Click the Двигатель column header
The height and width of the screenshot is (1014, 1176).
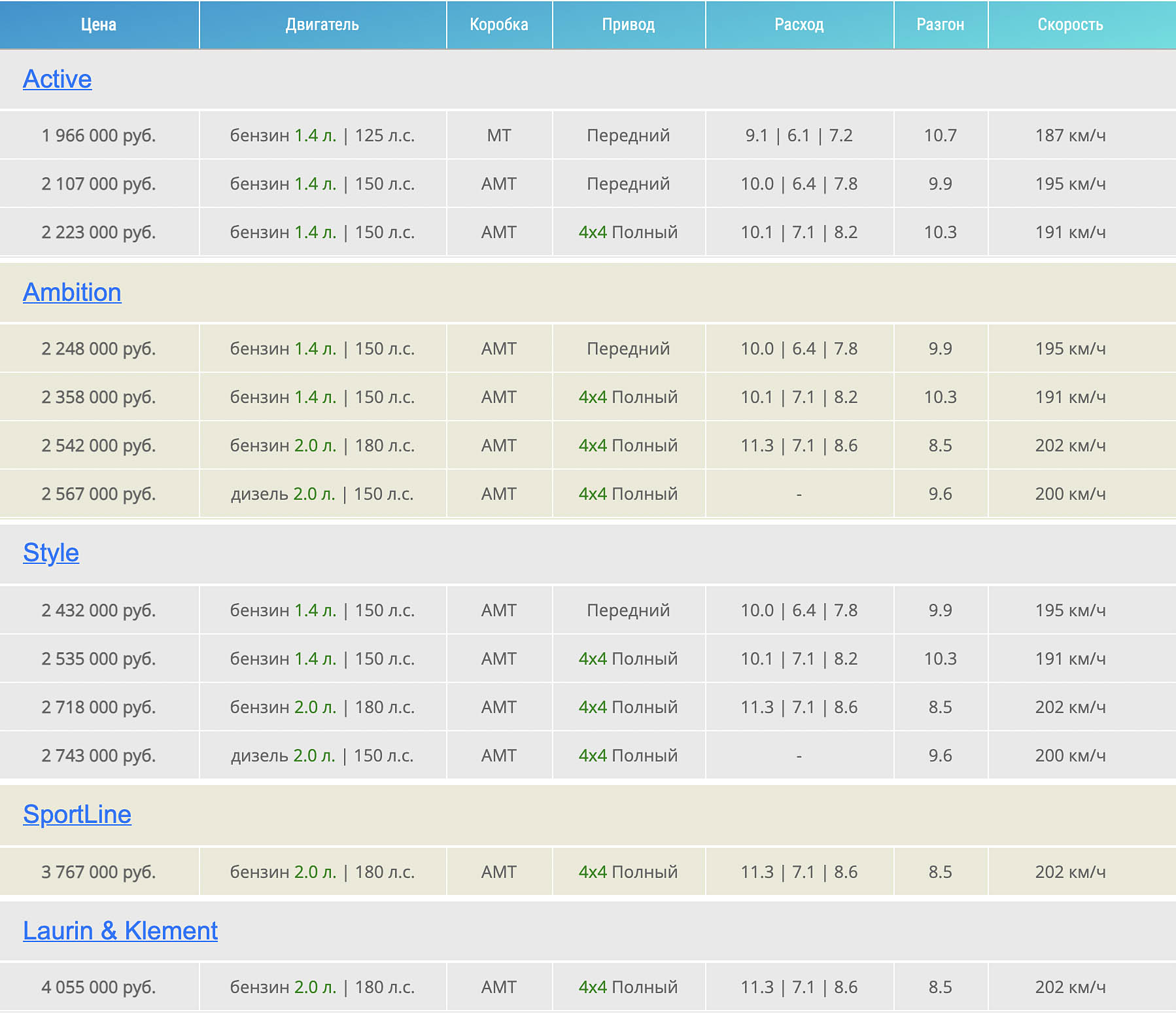pyautogui.click(x=322, y=25)
